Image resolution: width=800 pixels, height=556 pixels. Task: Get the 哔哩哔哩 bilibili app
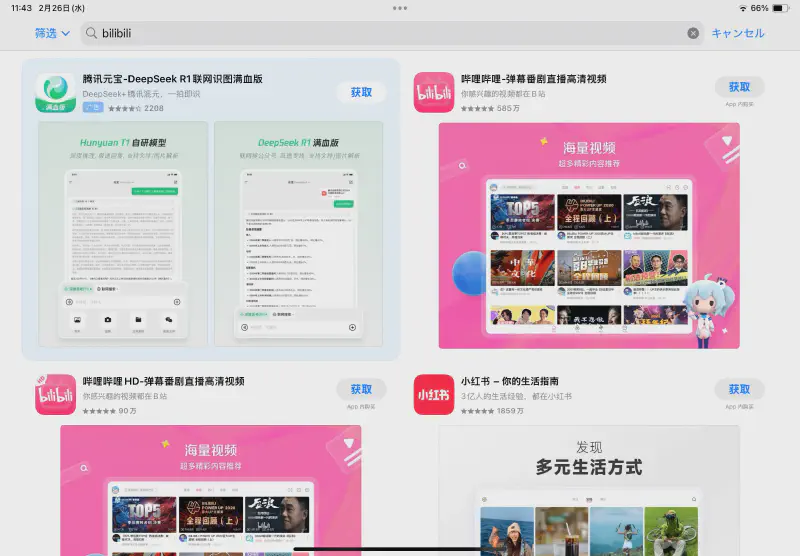pyautogui.click(x=739, y=87)
